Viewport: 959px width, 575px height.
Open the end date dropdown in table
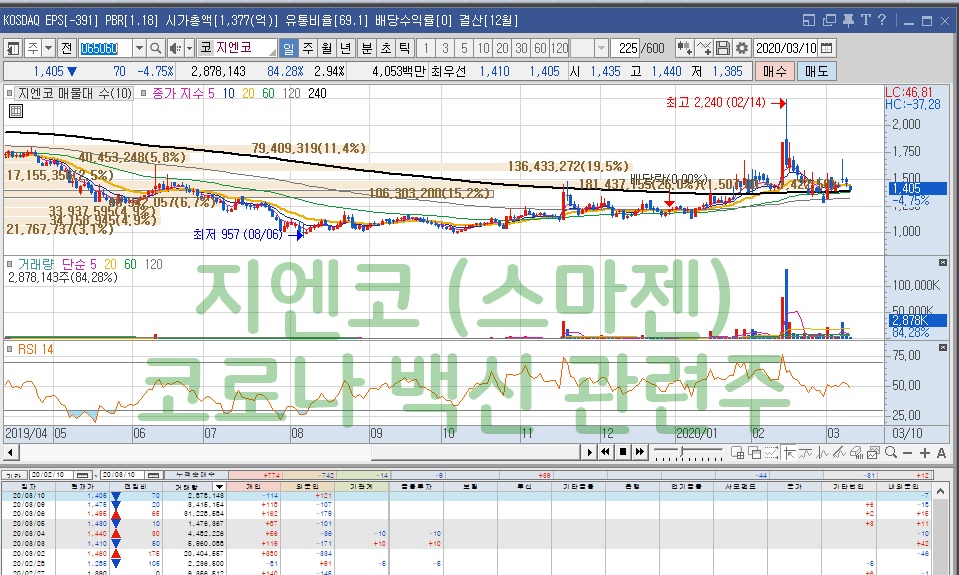tap(154, 475)
